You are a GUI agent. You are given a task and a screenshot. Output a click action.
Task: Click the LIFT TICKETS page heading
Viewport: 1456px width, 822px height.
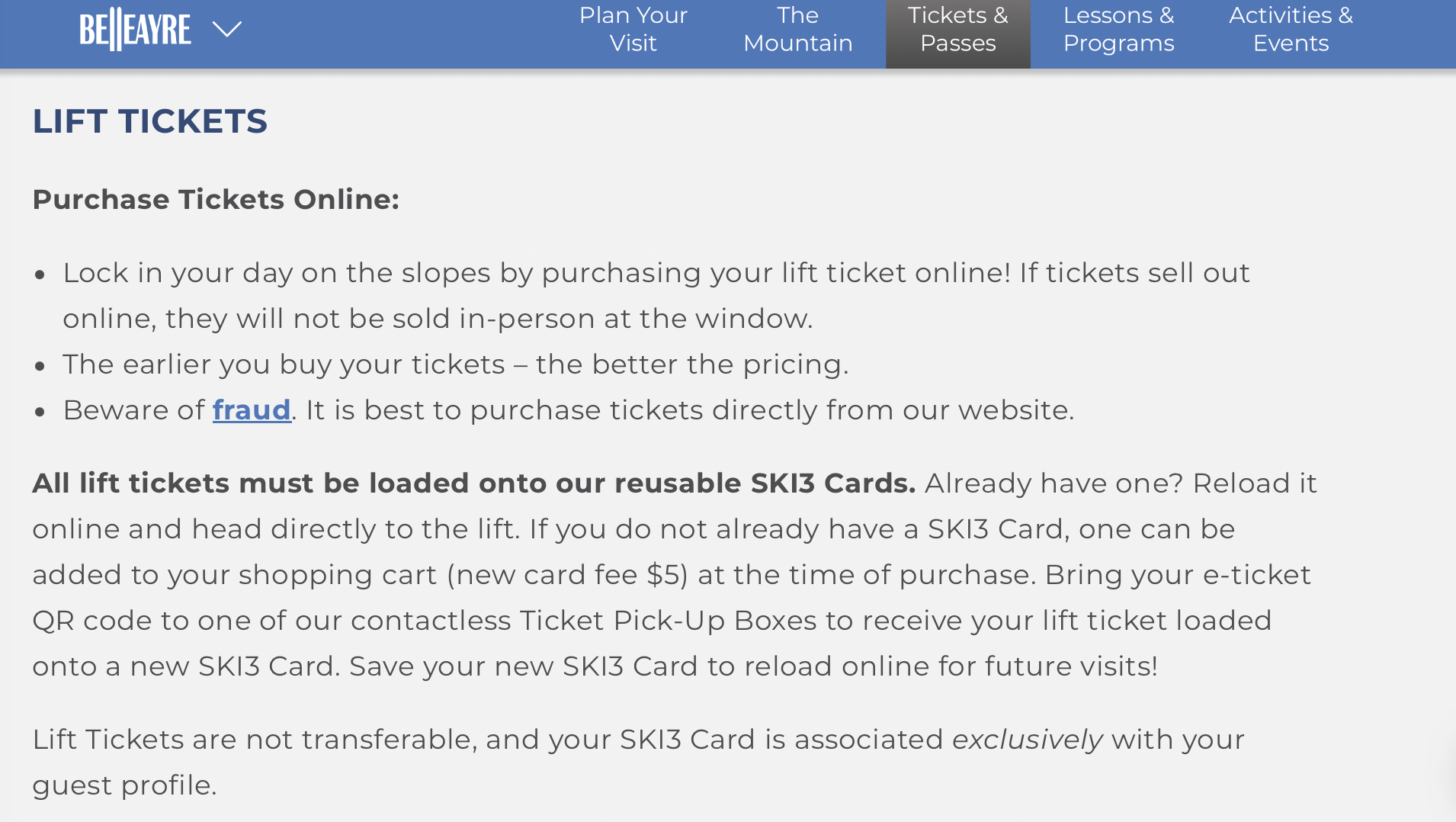[149, 121]
